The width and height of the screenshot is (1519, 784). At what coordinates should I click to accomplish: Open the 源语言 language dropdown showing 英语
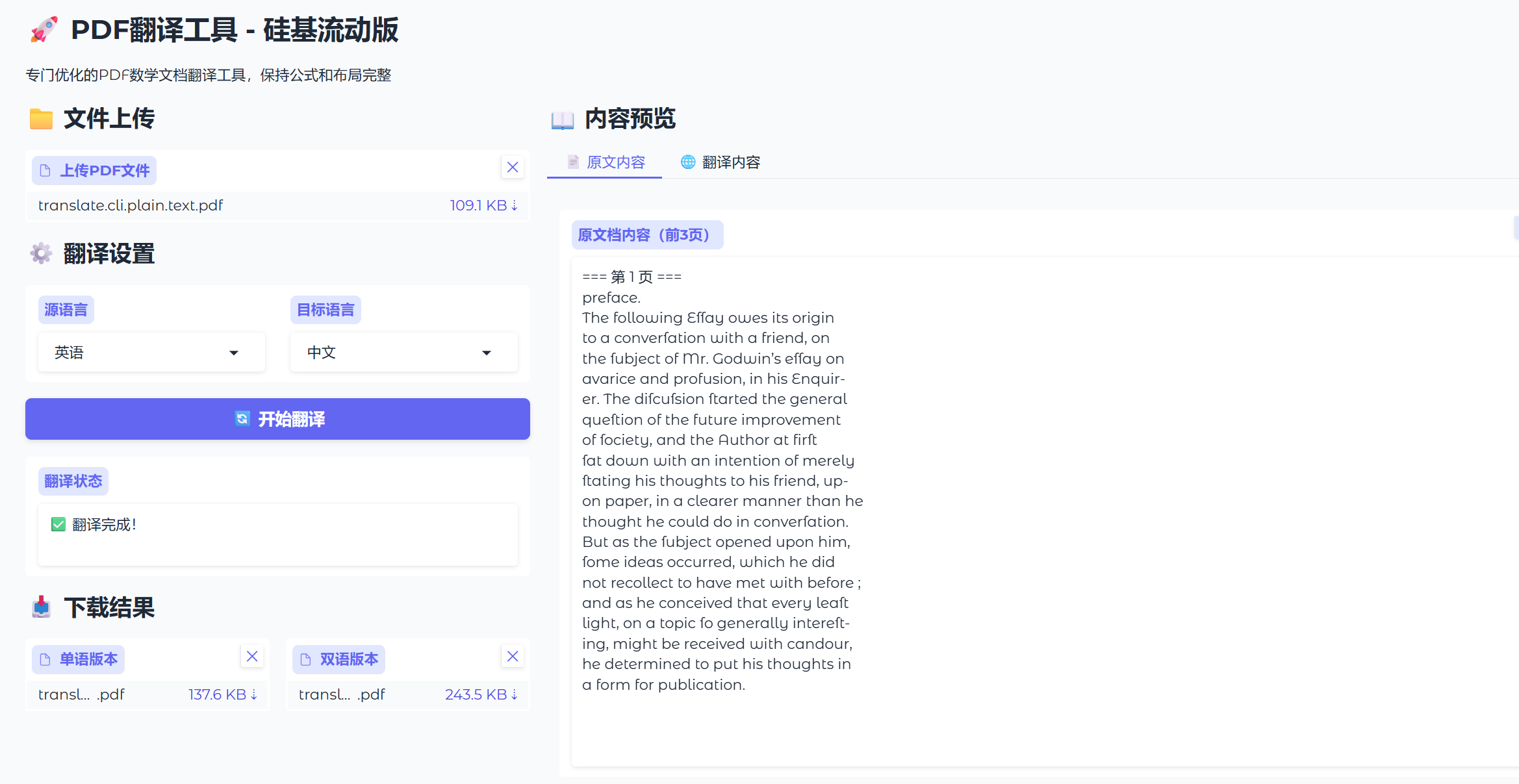click(x=151, y=352)
